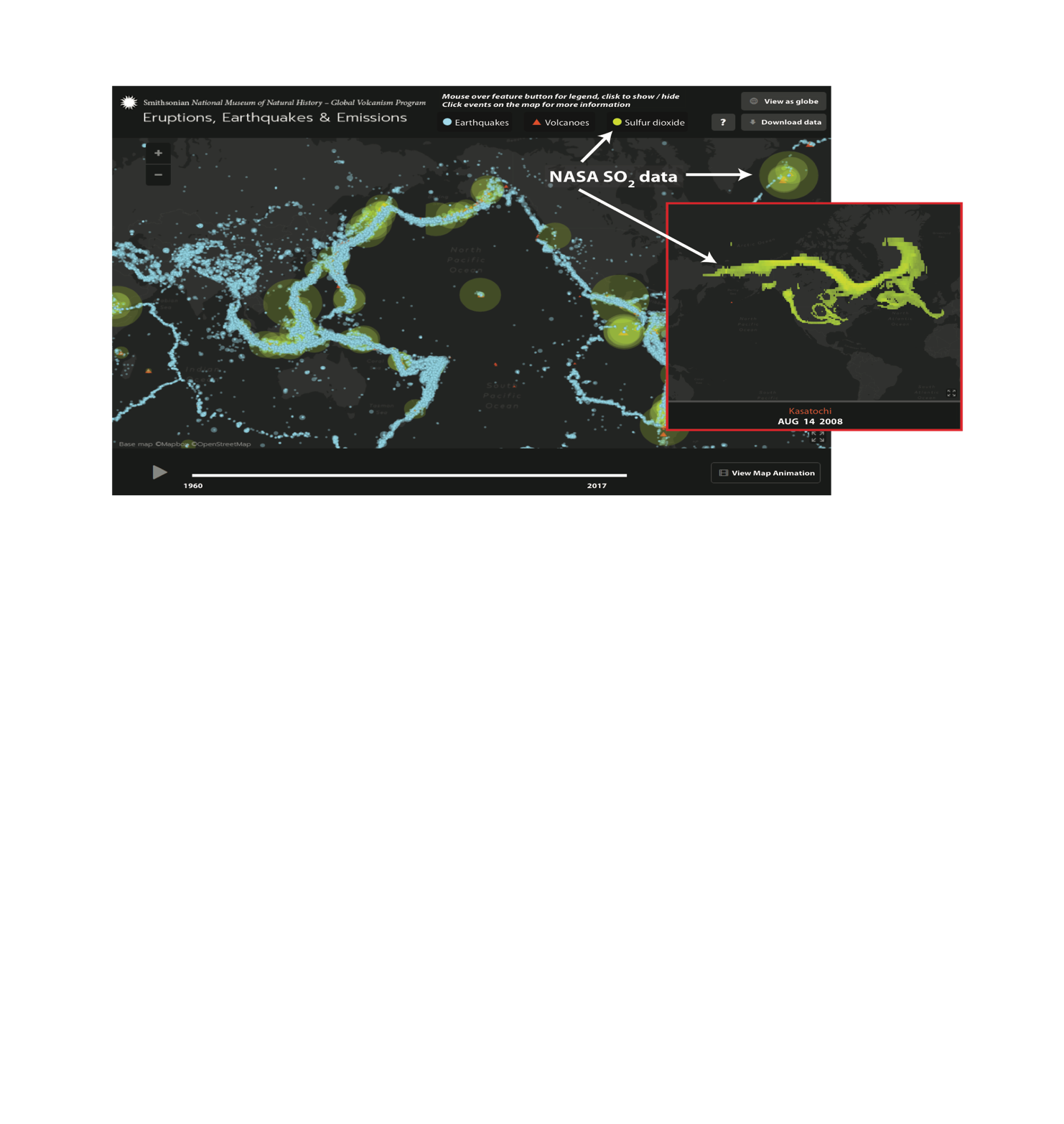1064x1124 pixels.
Task: Open the View Map Animation panel
Action: pyautogui.click(x=765, y=472)
